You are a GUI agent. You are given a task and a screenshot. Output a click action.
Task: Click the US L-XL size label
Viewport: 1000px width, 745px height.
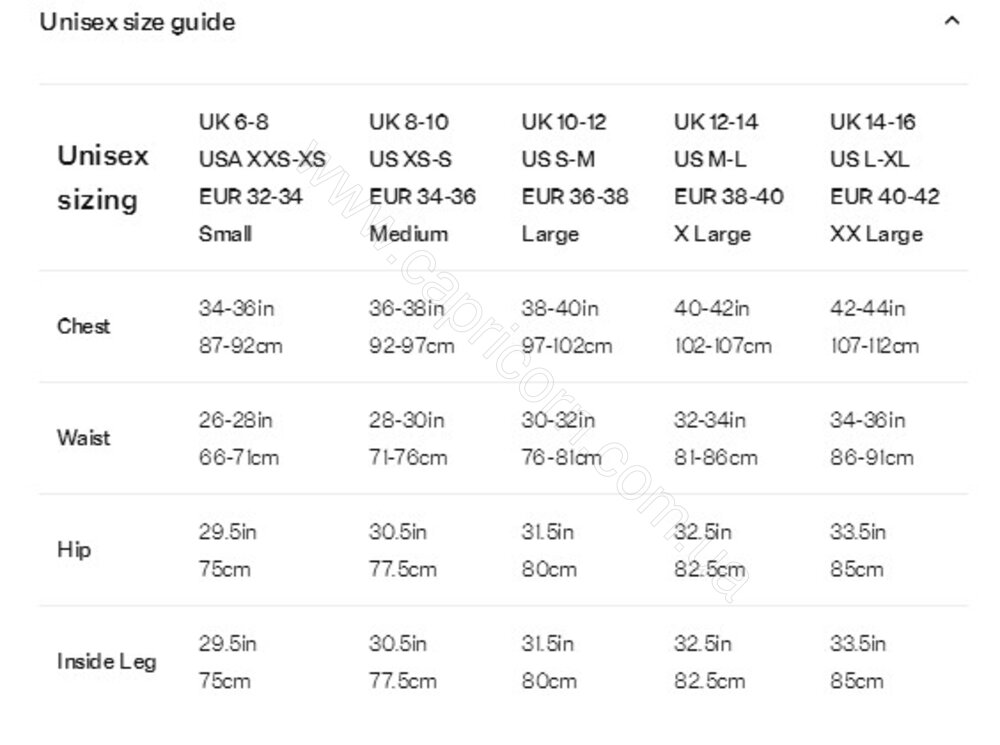click(x=869, y=159)
